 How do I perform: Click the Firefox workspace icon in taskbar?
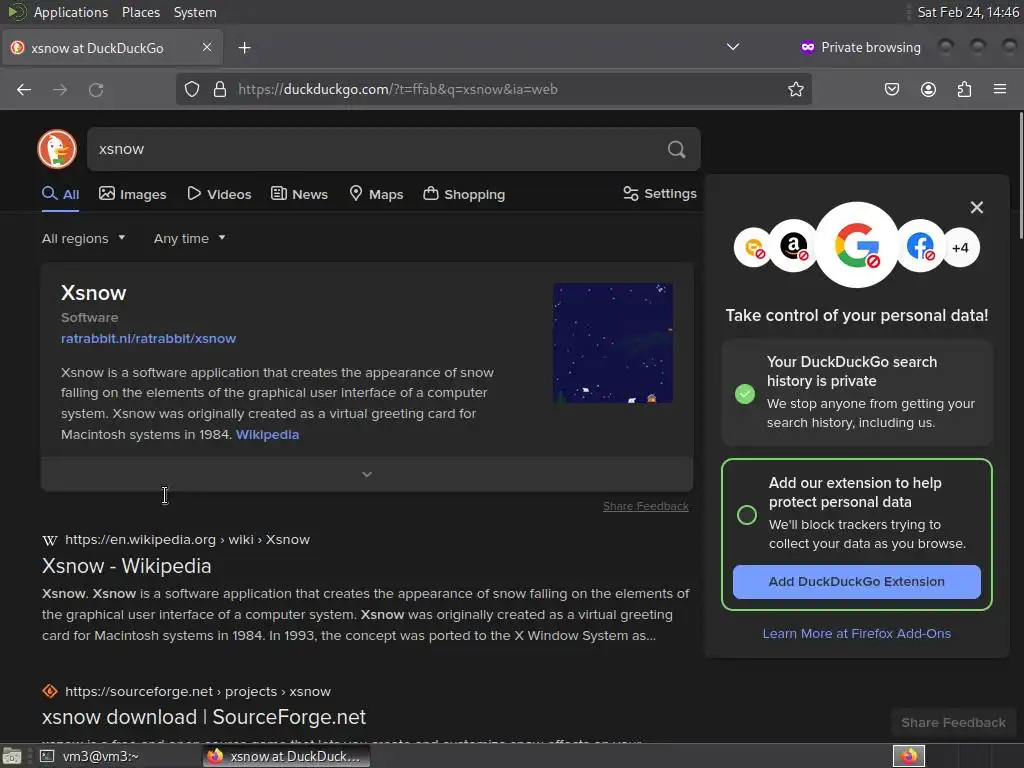coord(909,756)
